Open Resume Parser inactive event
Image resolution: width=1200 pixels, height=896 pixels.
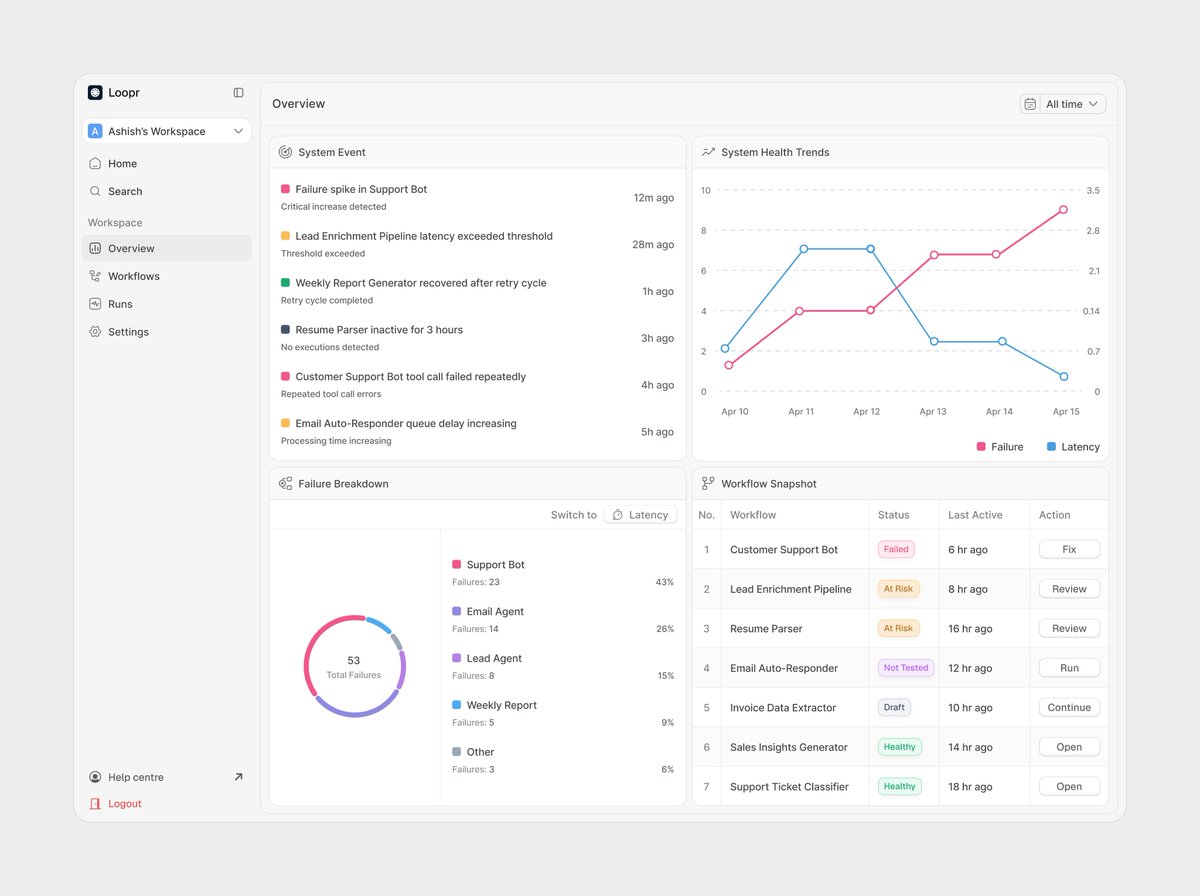pyautogui.click(x=477, y=338)
